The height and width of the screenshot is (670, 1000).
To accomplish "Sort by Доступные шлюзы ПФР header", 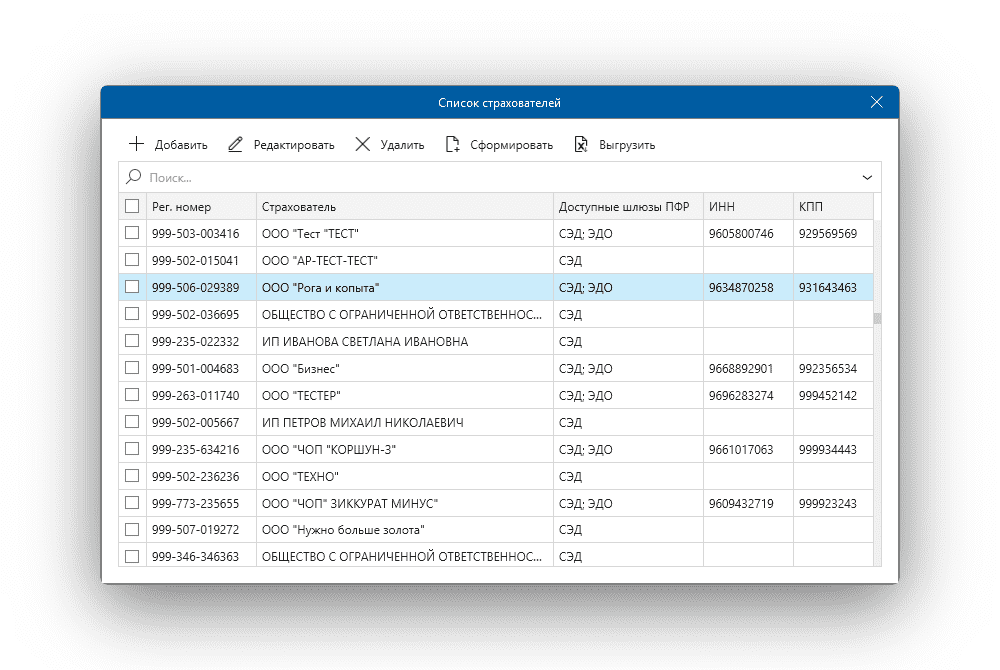I will (x=628, y=207).
